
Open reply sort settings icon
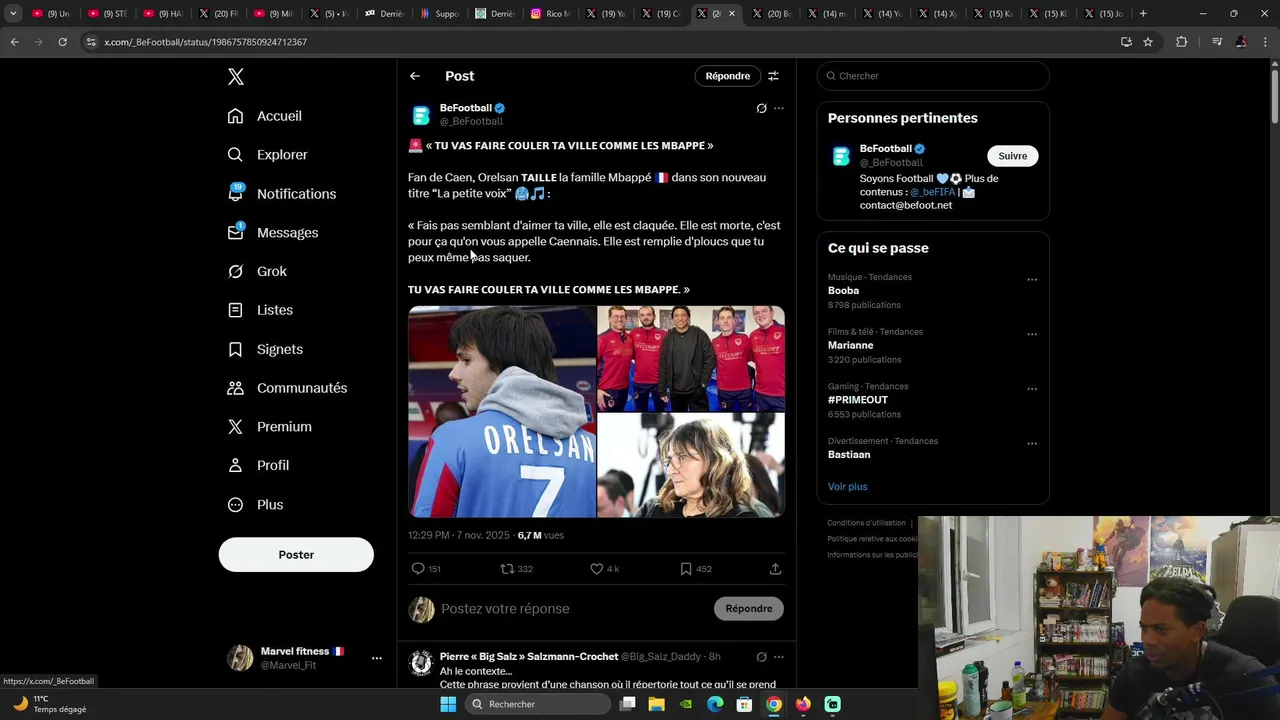click(x=773, y=76)
